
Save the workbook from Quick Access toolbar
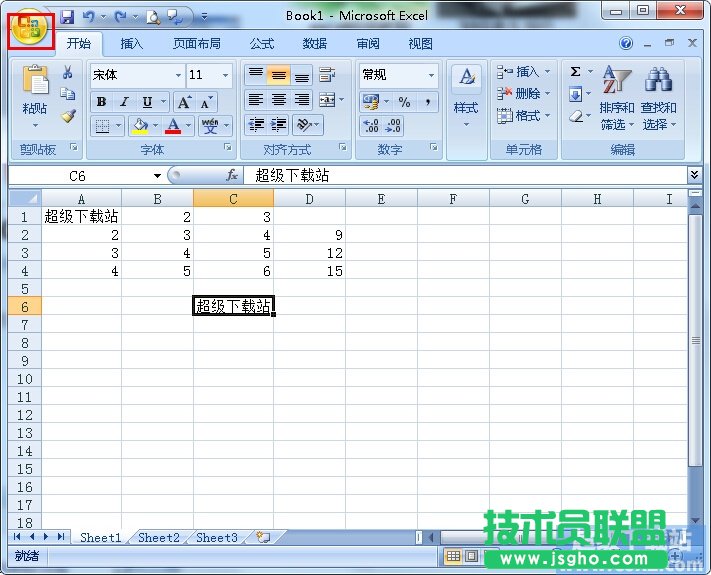pos(67,17)
